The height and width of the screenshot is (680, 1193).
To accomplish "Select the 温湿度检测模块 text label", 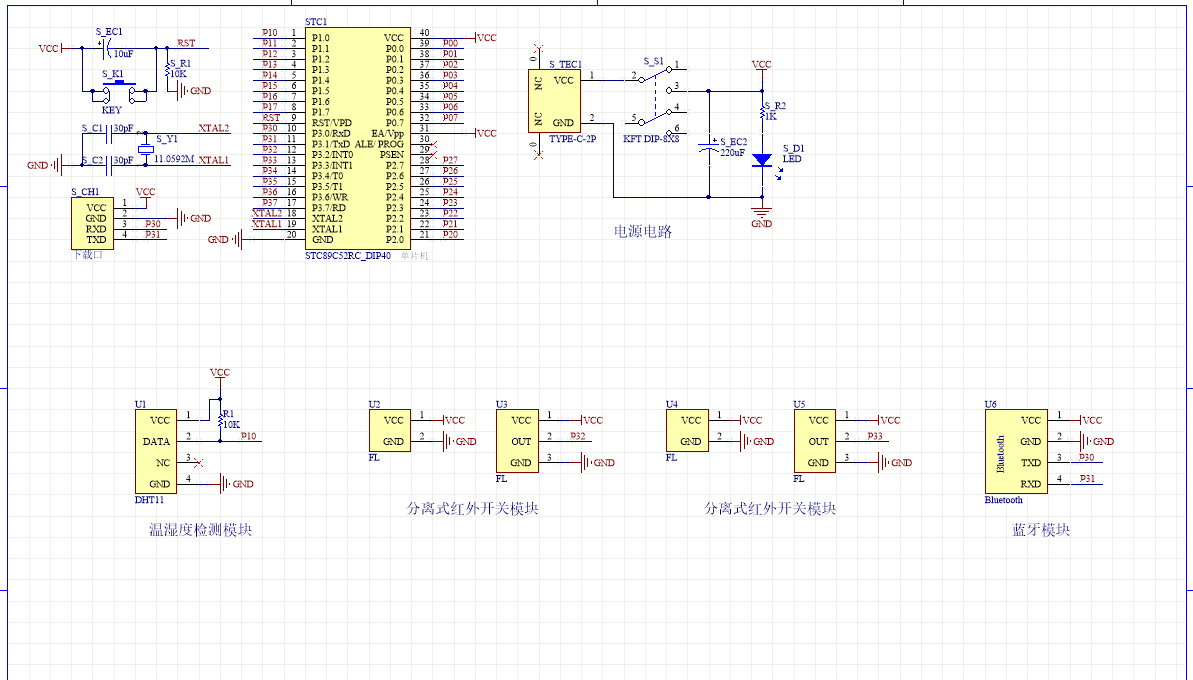I will click(x=200, y=530).
